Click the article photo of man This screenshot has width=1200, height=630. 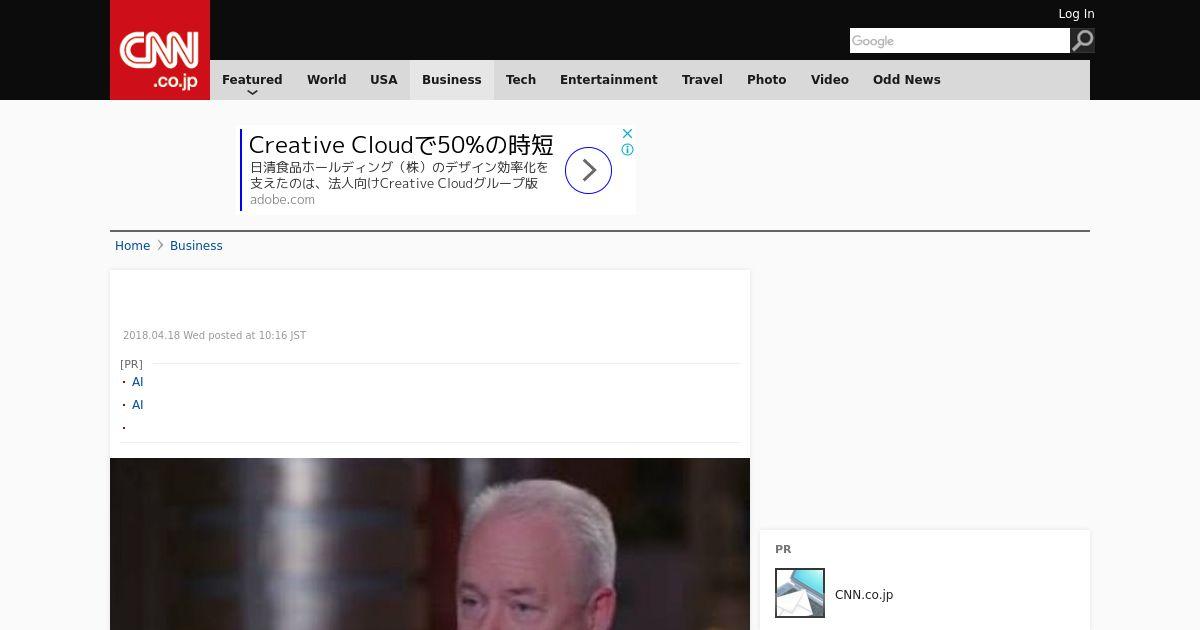coord(430,544)
